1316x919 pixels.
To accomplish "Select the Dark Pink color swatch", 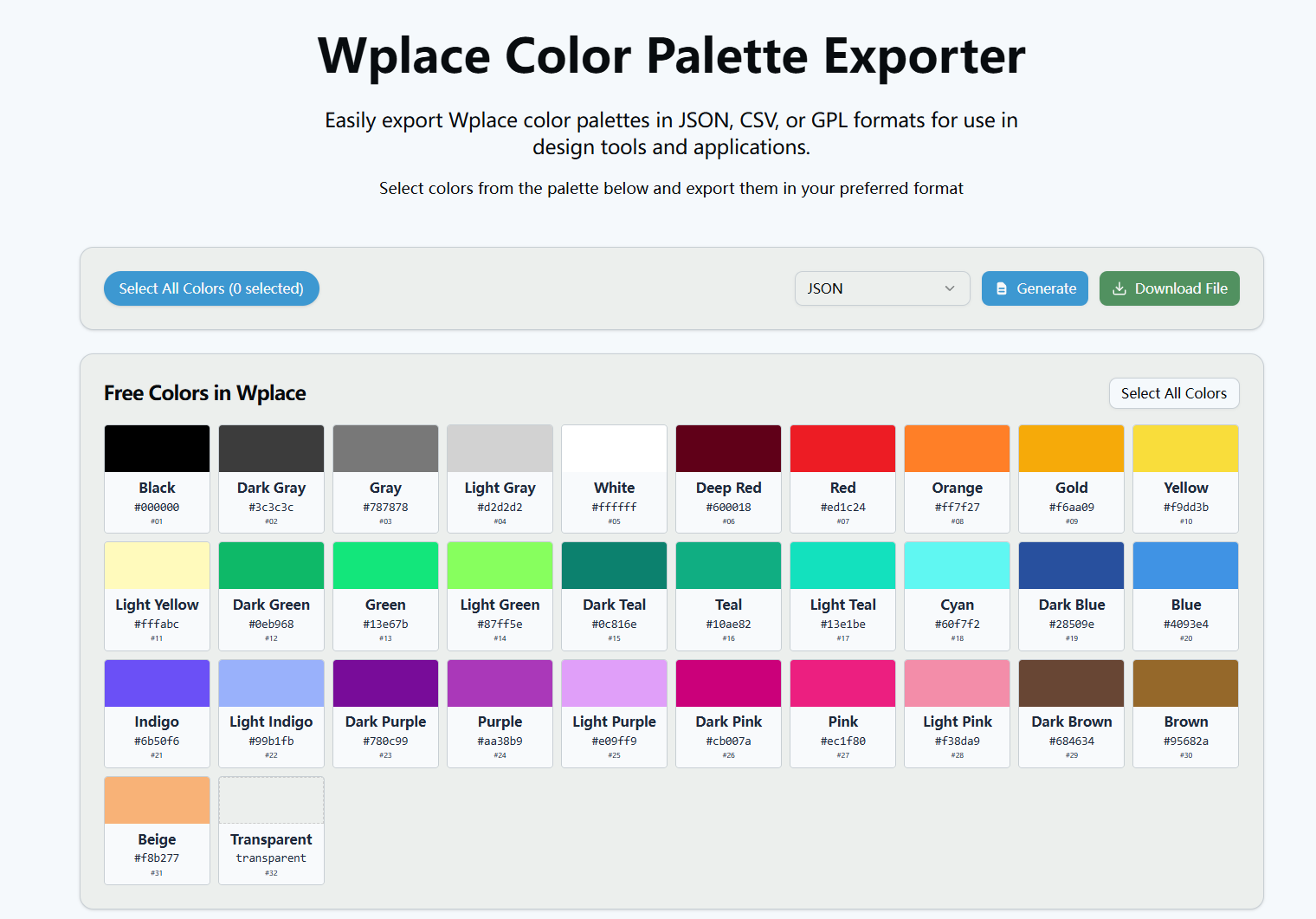I will click(x=728, y=682).
